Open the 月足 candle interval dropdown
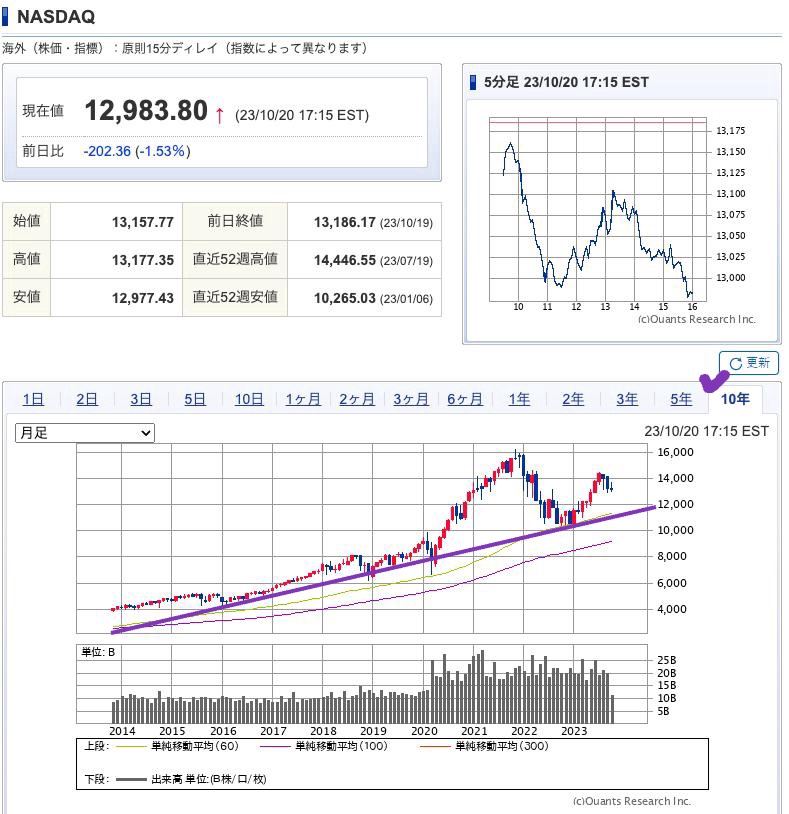789x814 pixels. click(x=85, y=432)
